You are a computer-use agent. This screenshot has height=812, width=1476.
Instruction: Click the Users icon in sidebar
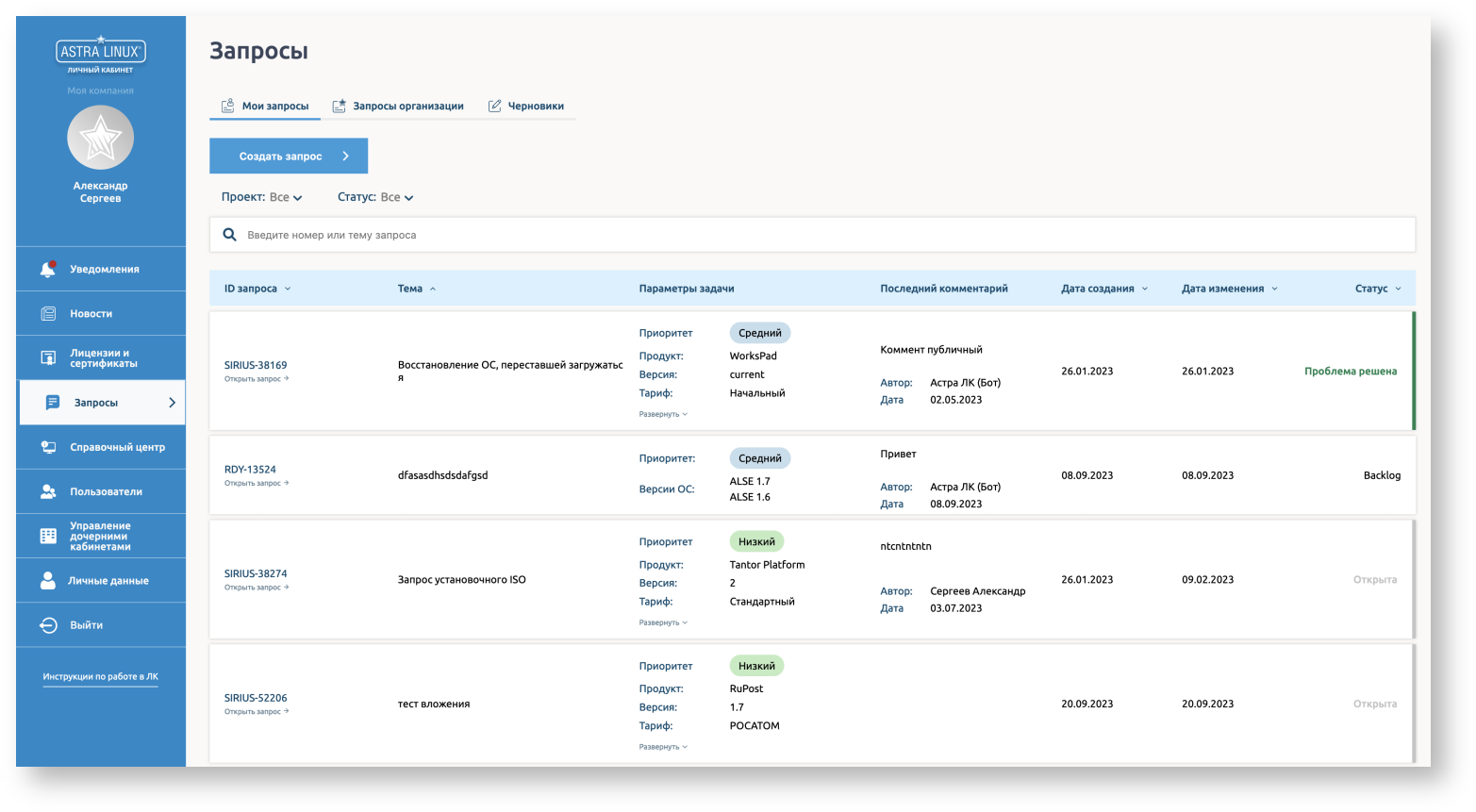pos(48,491)
